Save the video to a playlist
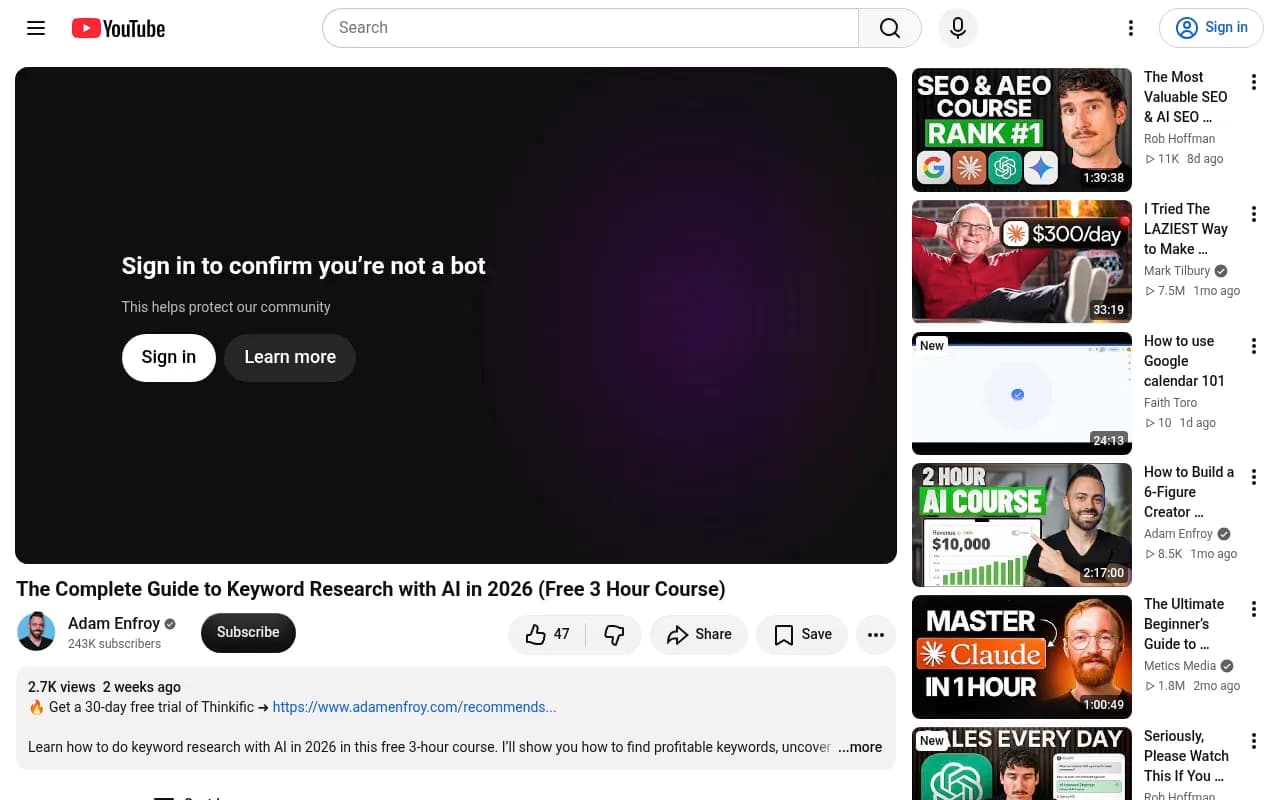This screenshot has width=1280, height=800. pyautogui.click(x=803, y=634)
